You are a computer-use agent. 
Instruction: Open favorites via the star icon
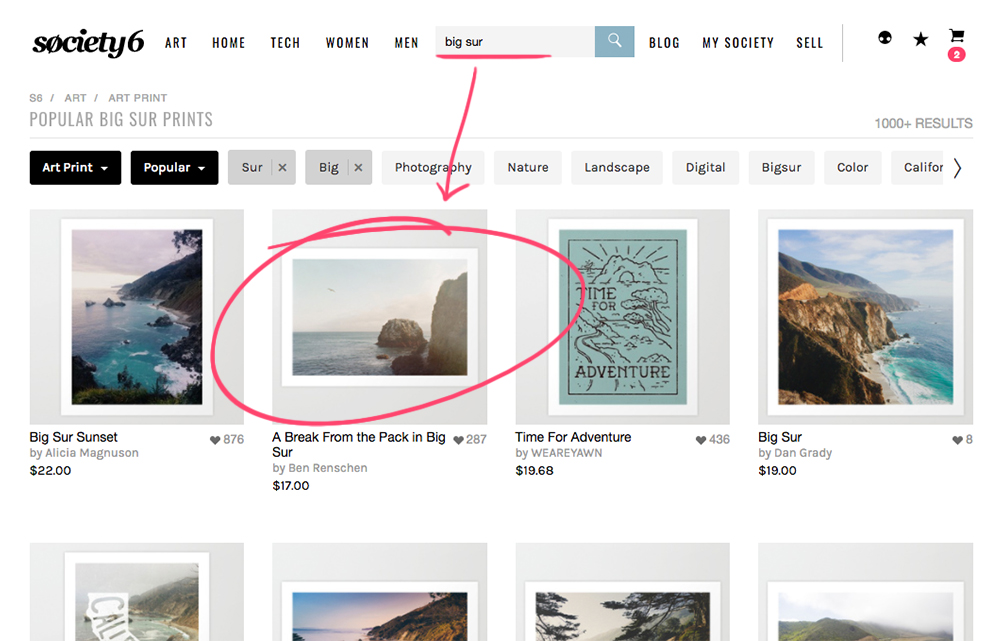click(x=920, y=39)
